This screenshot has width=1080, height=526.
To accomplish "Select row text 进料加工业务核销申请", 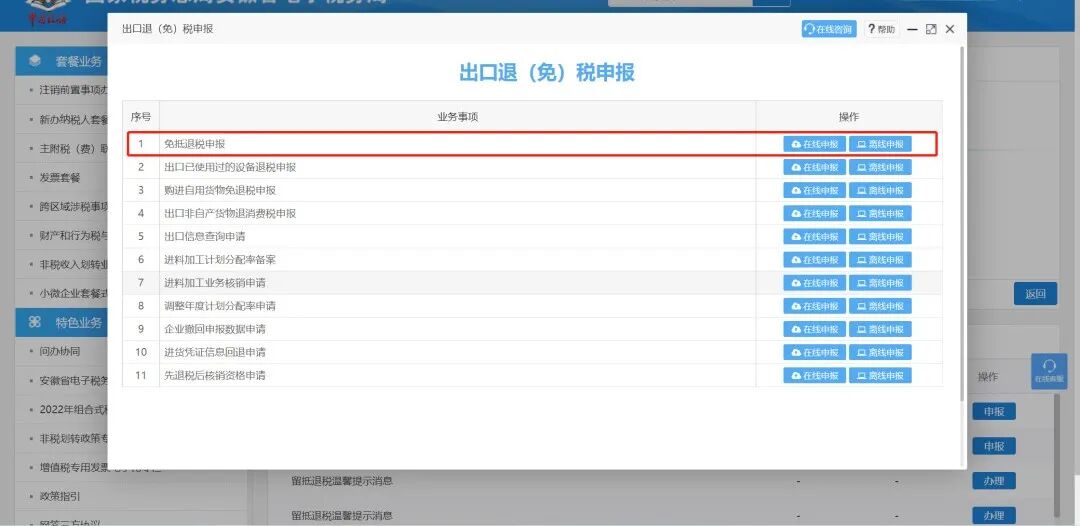I will (x=215, y=283).
